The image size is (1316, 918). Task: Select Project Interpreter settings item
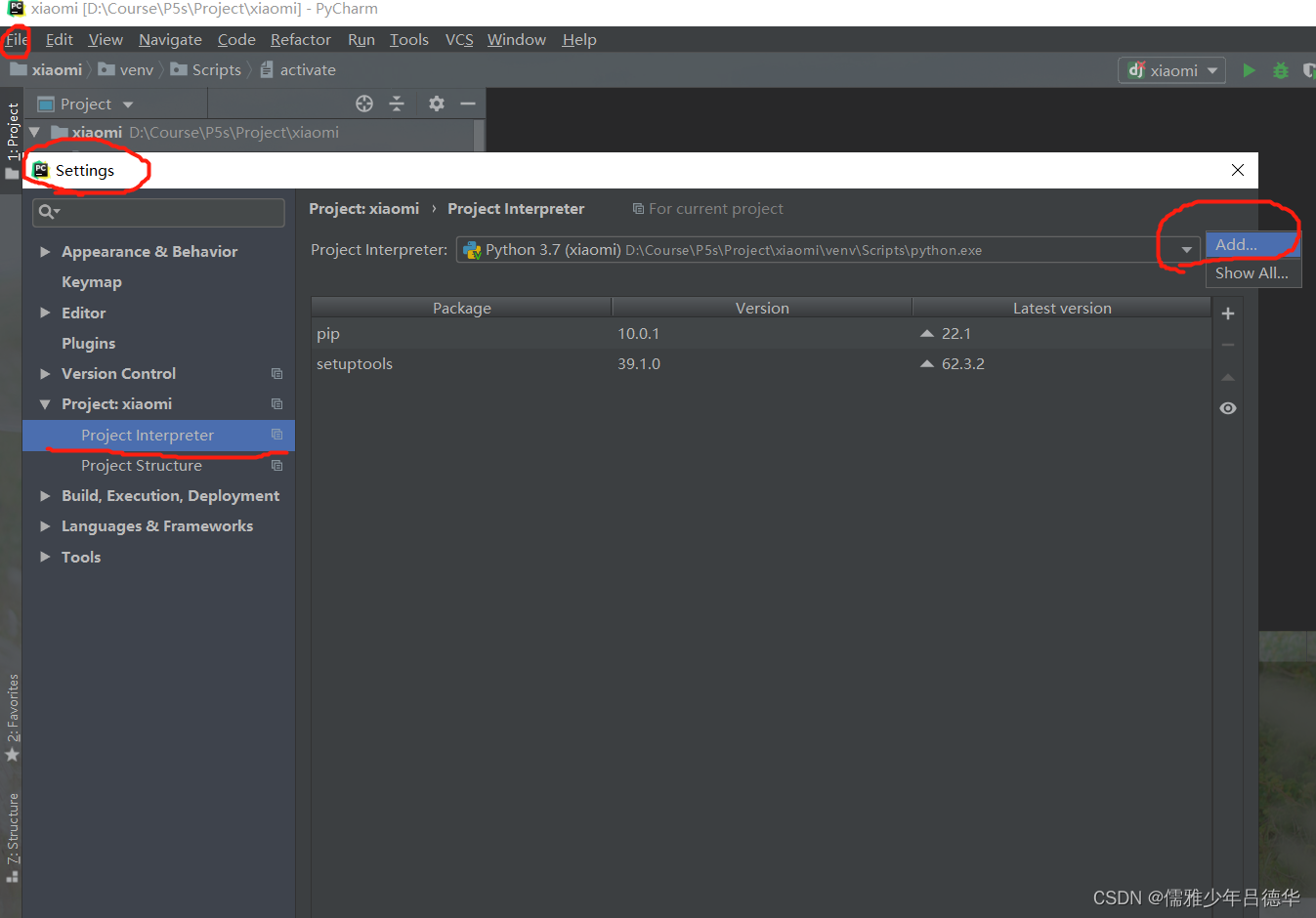[158, 436]
